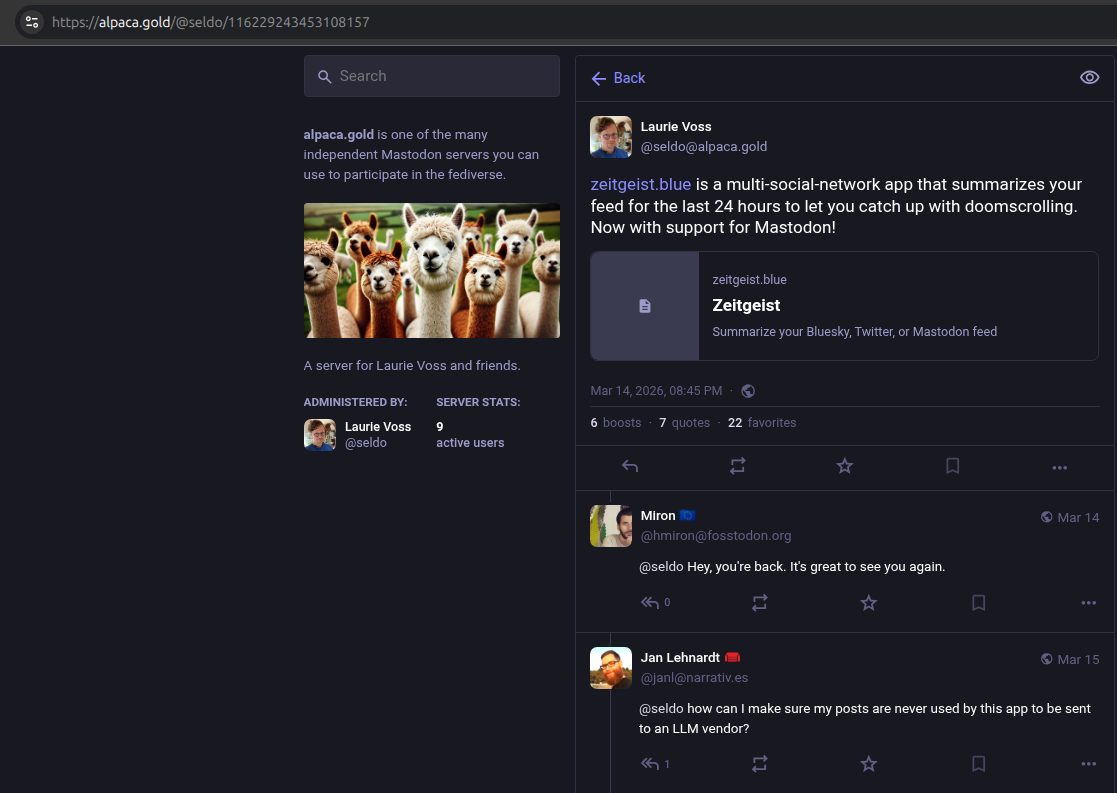Favorite Miron's reply
1117x793 pixels.
869,602
